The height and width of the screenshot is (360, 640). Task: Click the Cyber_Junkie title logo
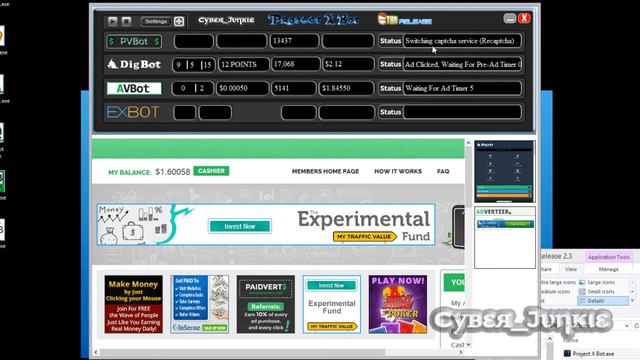tap(226, 20)
